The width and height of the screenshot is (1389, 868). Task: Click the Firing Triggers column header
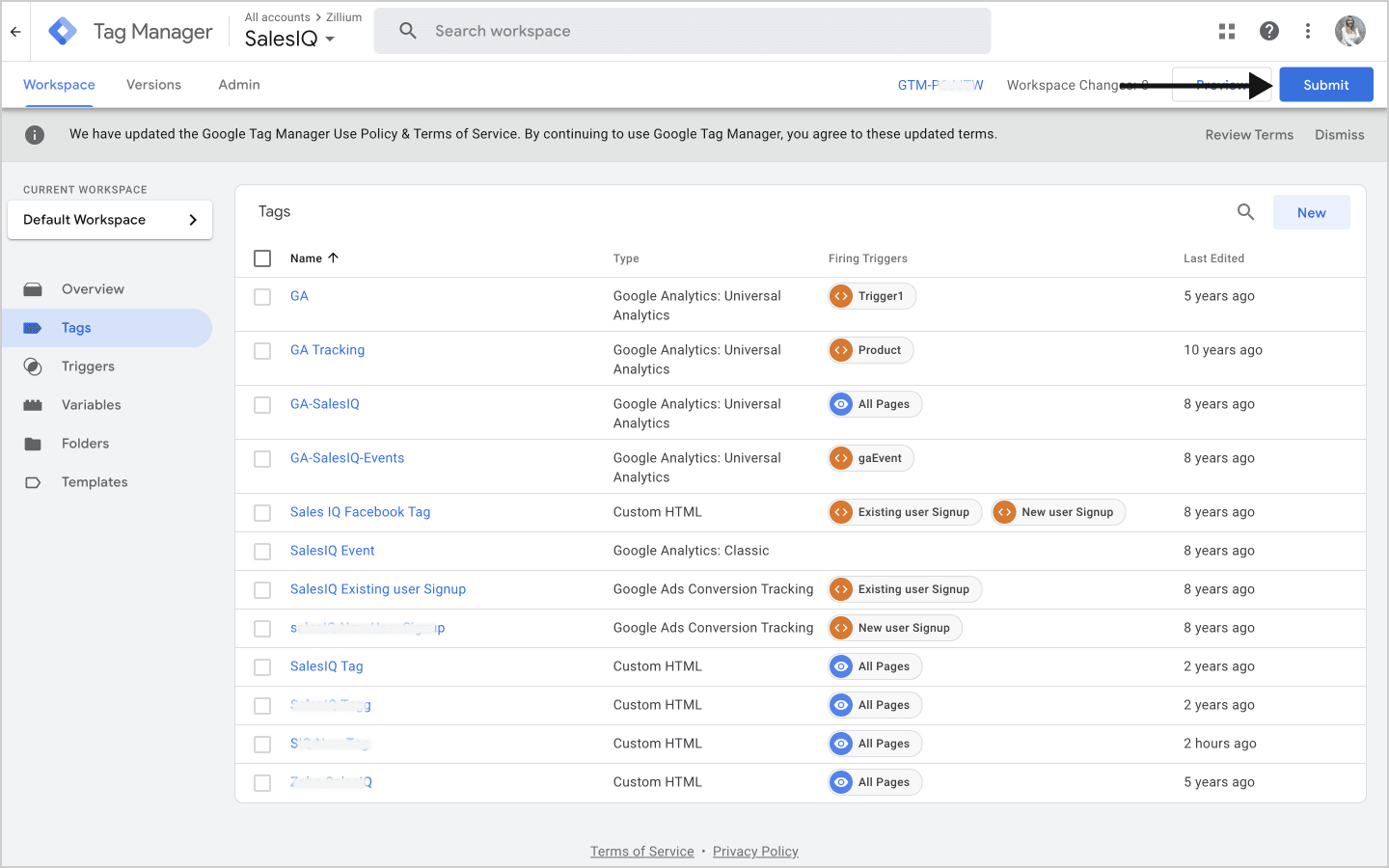pyautogui.click(x=868, y=258)
